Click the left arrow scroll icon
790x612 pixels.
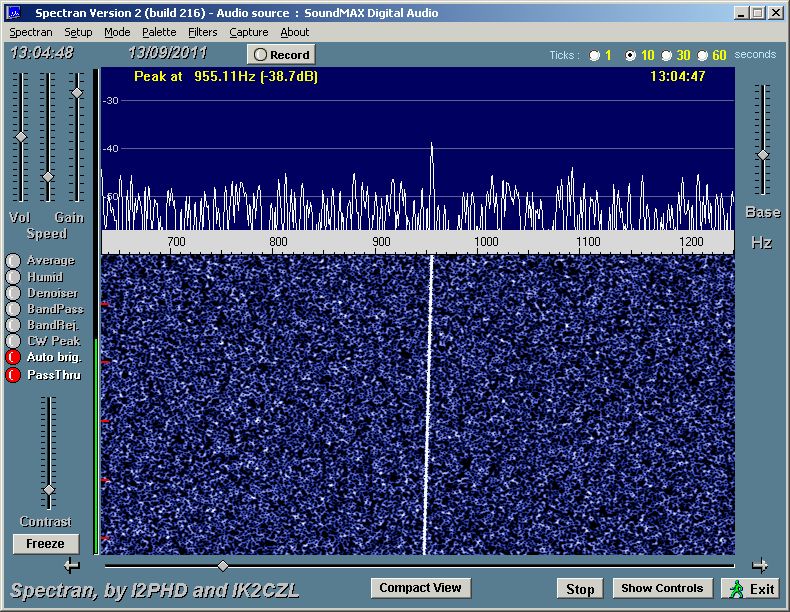[x=71, y=566]
